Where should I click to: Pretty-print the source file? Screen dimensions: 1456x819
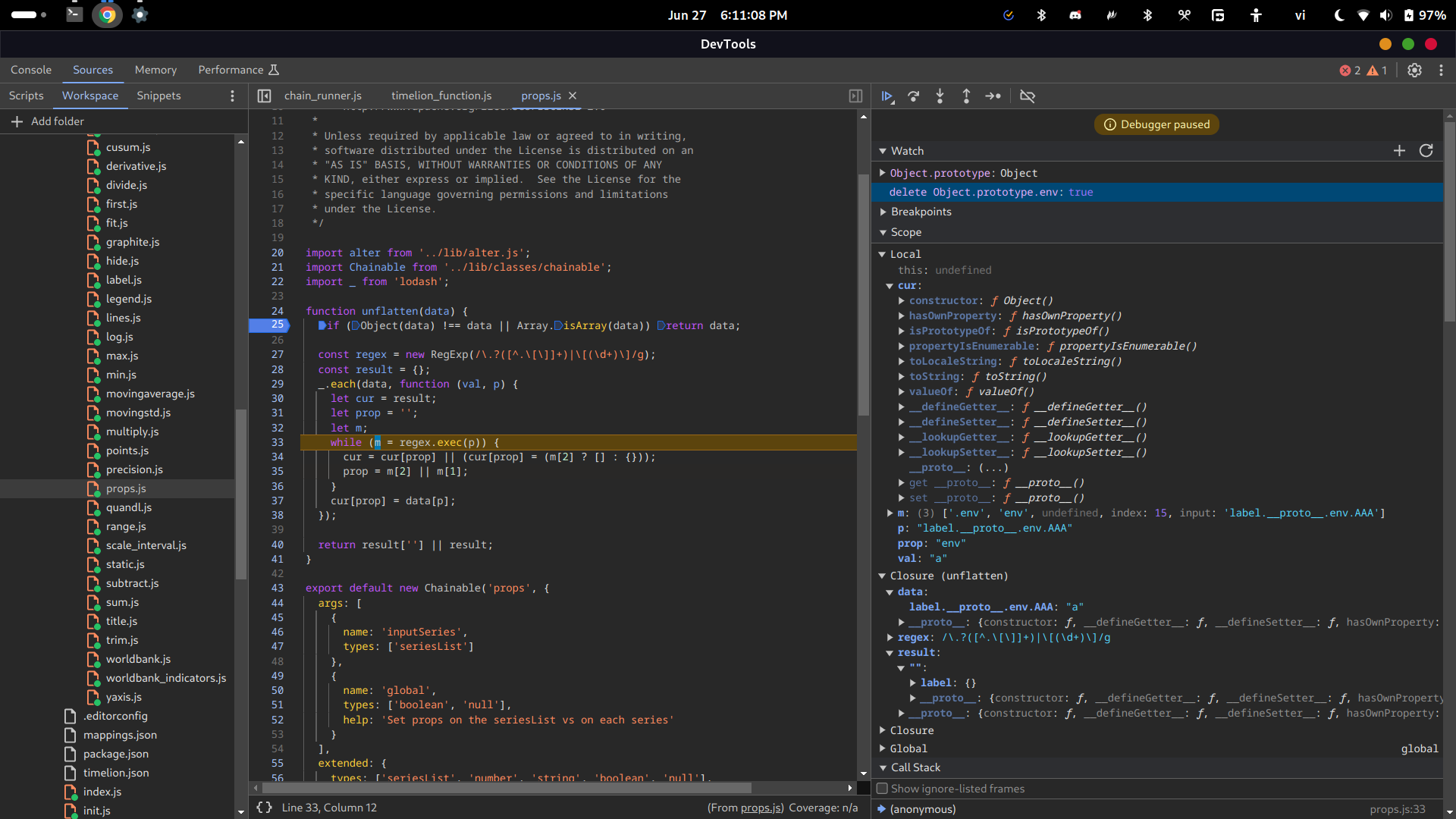coord(264,808)
